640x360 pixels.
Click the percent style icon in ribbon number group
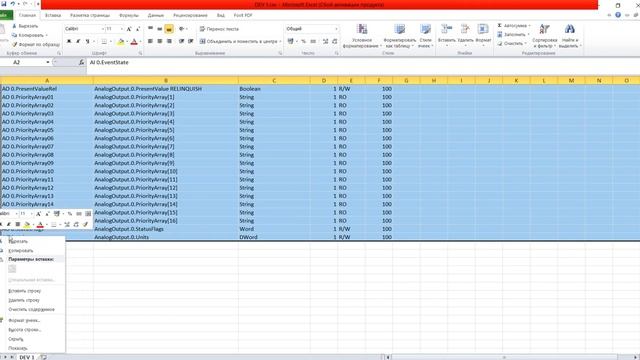[303, 41]
